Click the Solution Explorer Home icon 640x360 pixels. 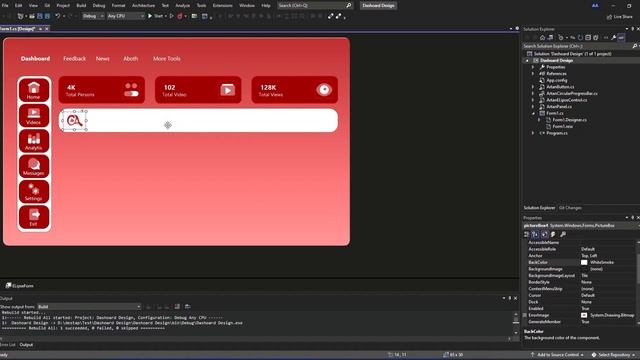coord(542,38)
